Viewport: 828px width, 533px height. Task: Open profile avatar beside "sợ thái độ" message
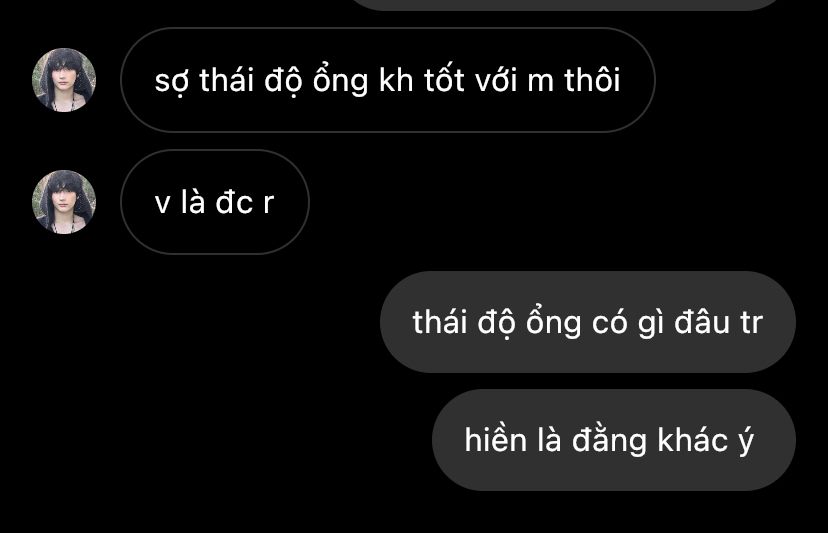click(x=64, y=80)
